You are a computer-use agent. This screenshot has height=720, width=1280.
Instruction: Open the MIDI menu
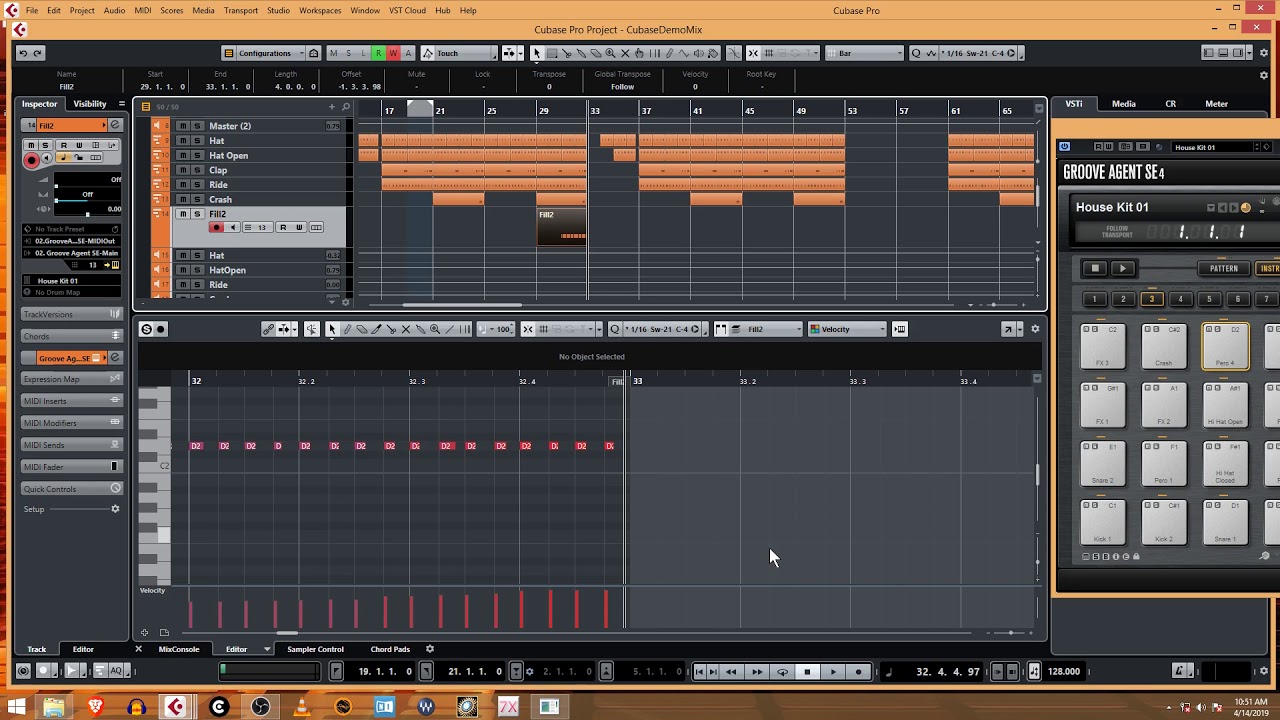coord(143,10)
